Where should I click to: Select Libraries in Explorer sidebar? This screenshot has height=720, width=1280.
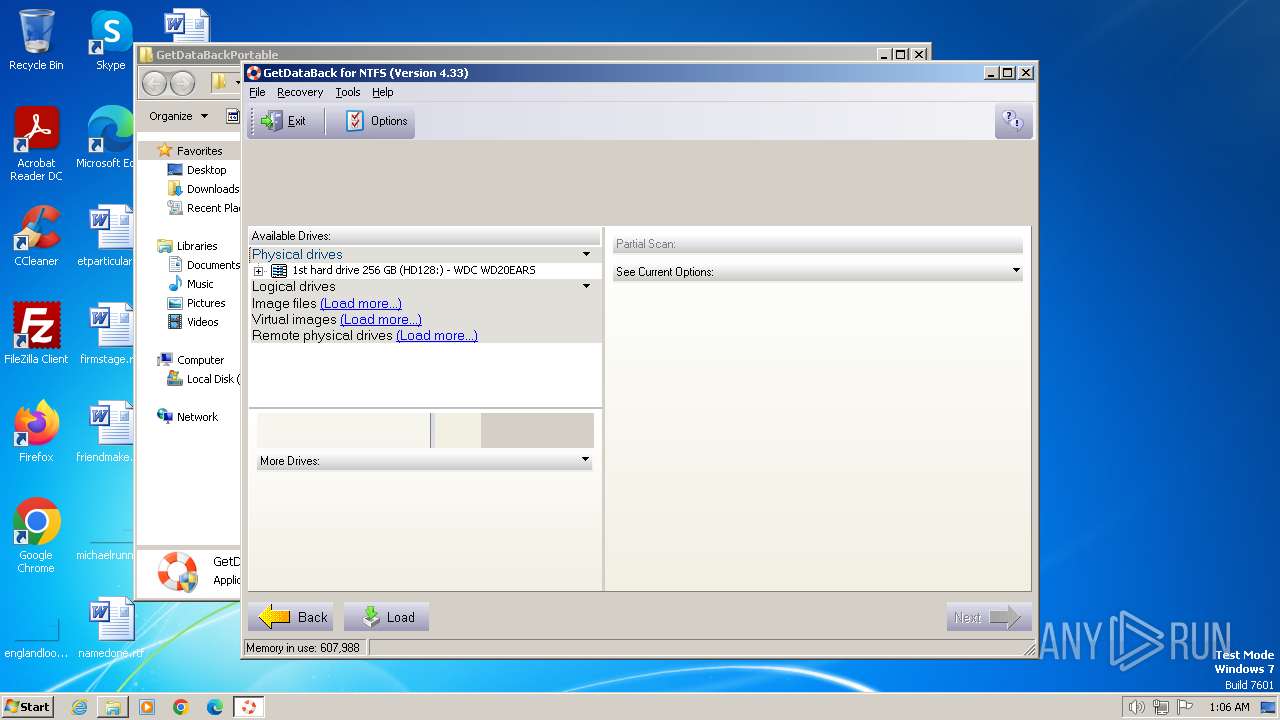[x=197, y=246]
